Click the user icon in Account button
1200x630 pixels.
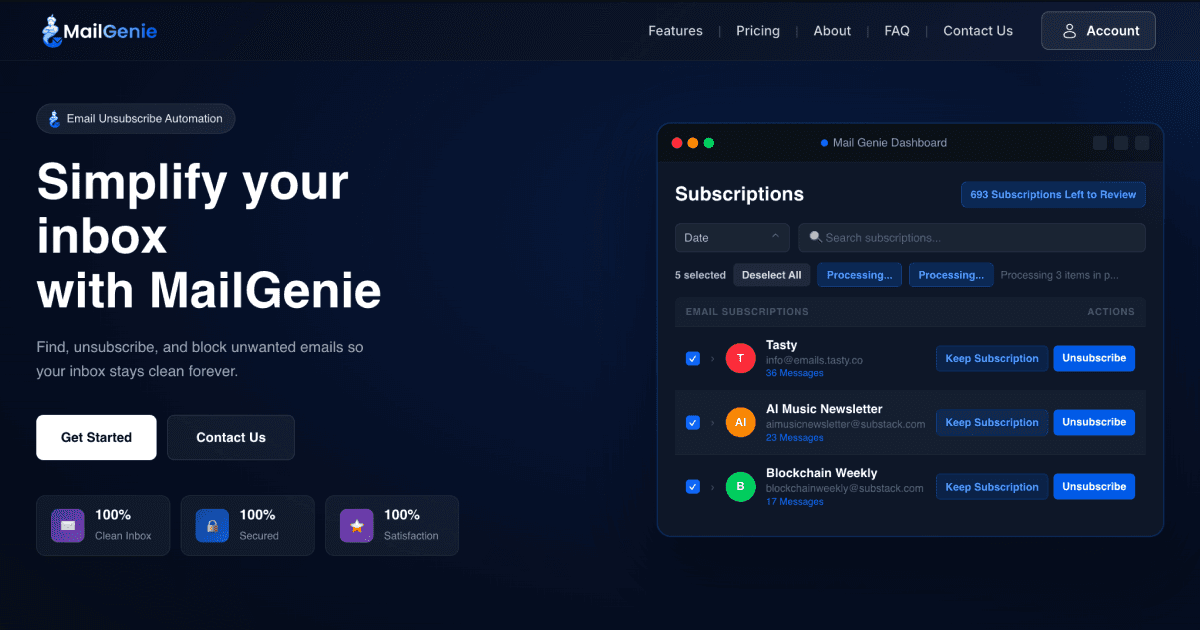click(x=1069, y=31)
